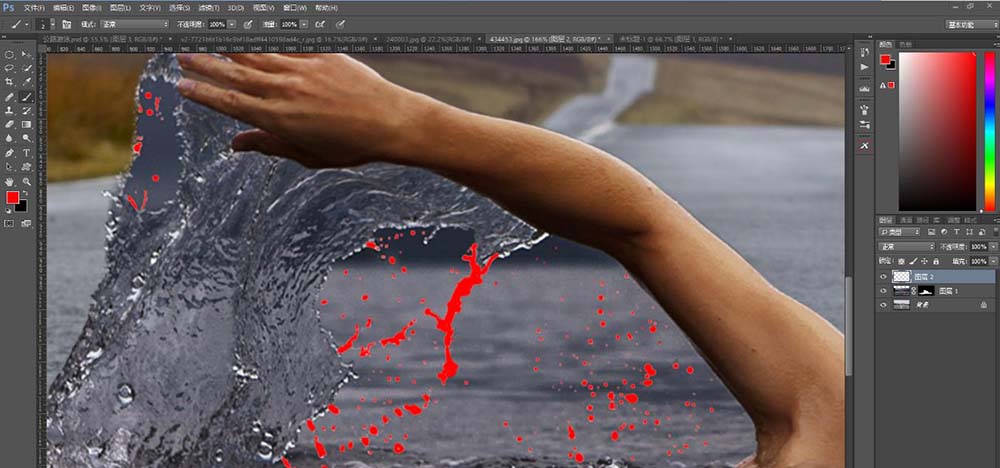
Task: Select the Brush tool in the toolbox
Action: (x=27, y=97)
